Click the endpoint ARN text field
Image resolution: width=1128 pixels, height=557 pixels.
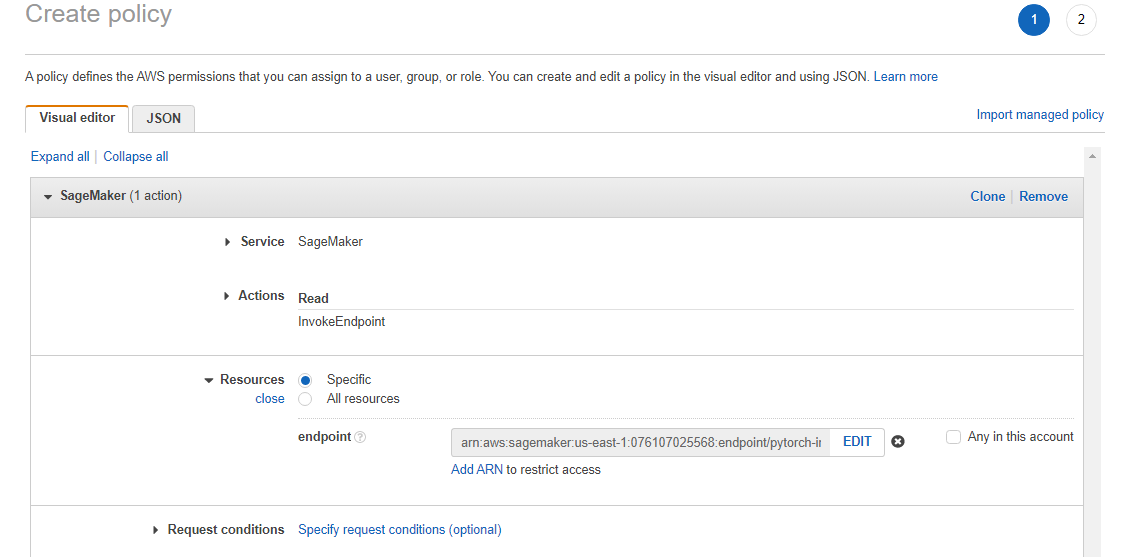(641, 443)
